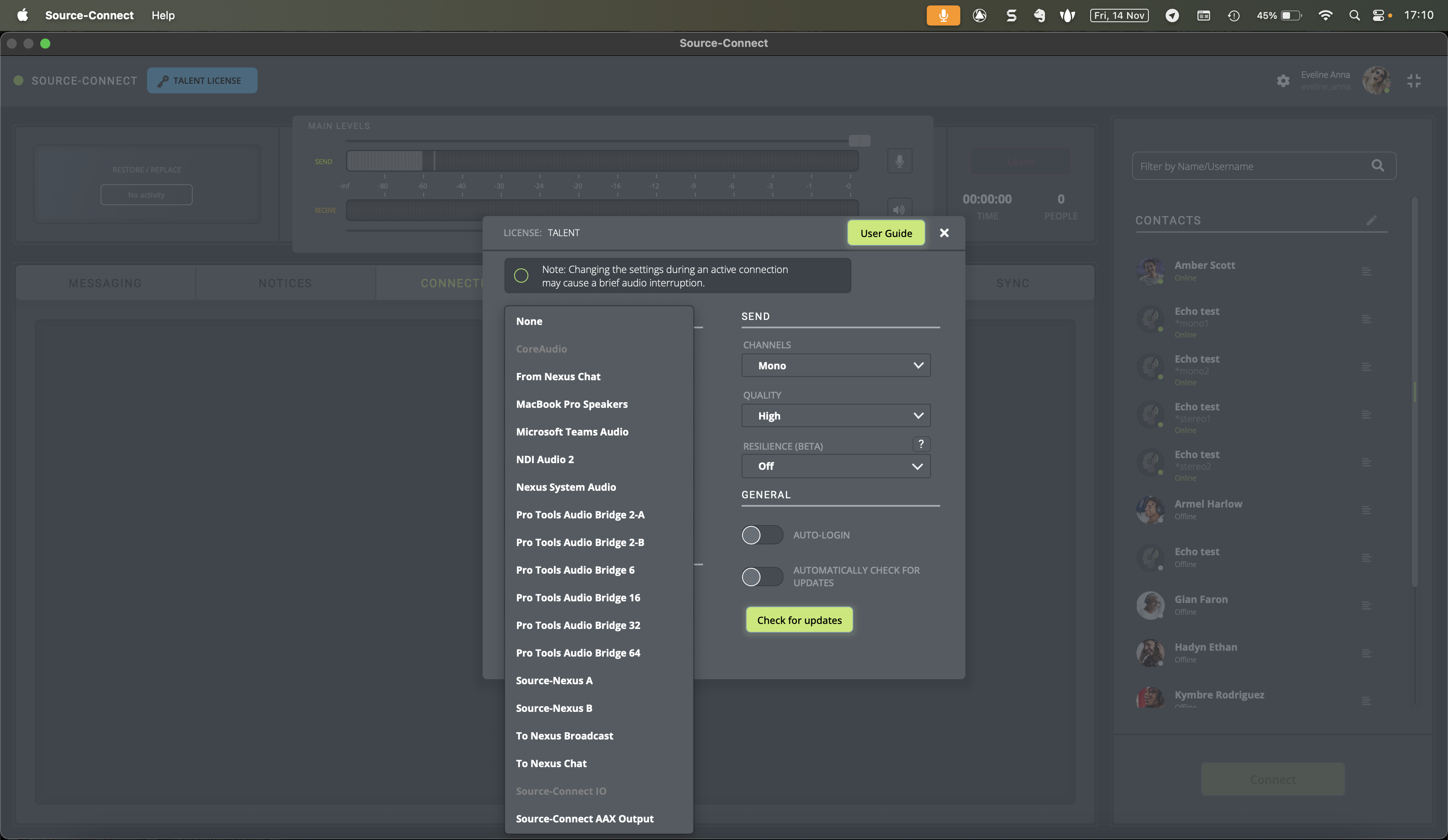Toggle automatically check for updates
Viewport: 1448px width, 840px height.
pyautogui.click(x=762, y=577)
